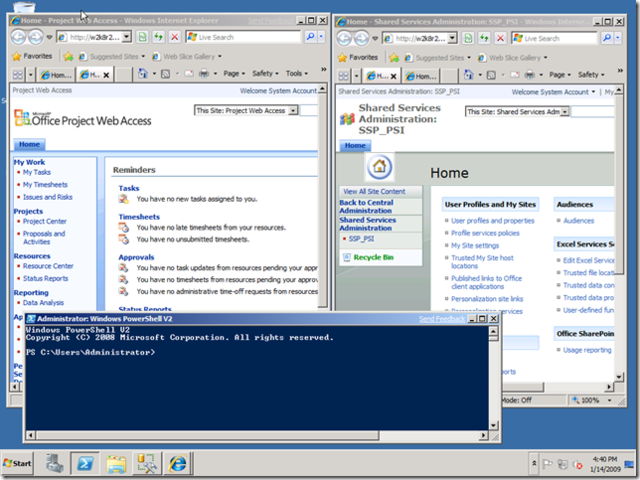
Task: Switch to first 'Hom...' browser tab, left window
Action: pos(56,75)
